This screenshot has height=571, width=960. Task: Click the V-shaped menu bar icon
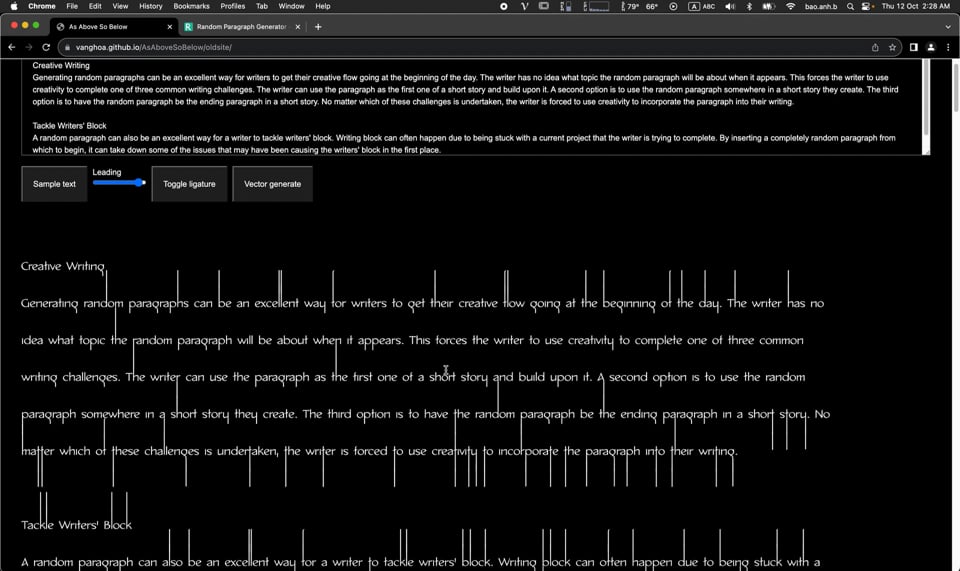[x=524, y=6]
